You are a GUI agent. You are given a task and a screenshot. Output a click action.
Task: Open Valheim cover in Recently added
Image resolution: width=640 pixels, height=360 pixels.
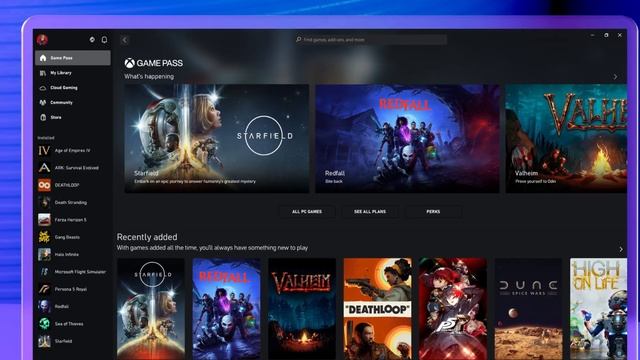pyautogui.click(x=302, y=309)
